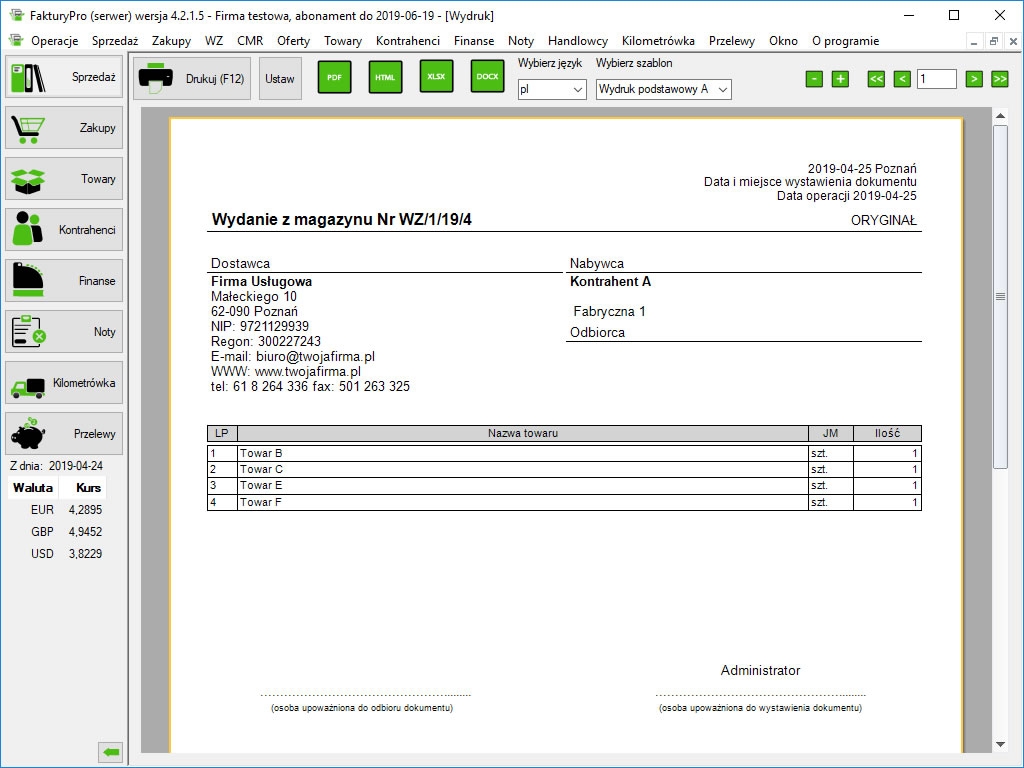Zoom in with the plus button
This screenshot has height=768, width=1024.
tap(840, 79)
